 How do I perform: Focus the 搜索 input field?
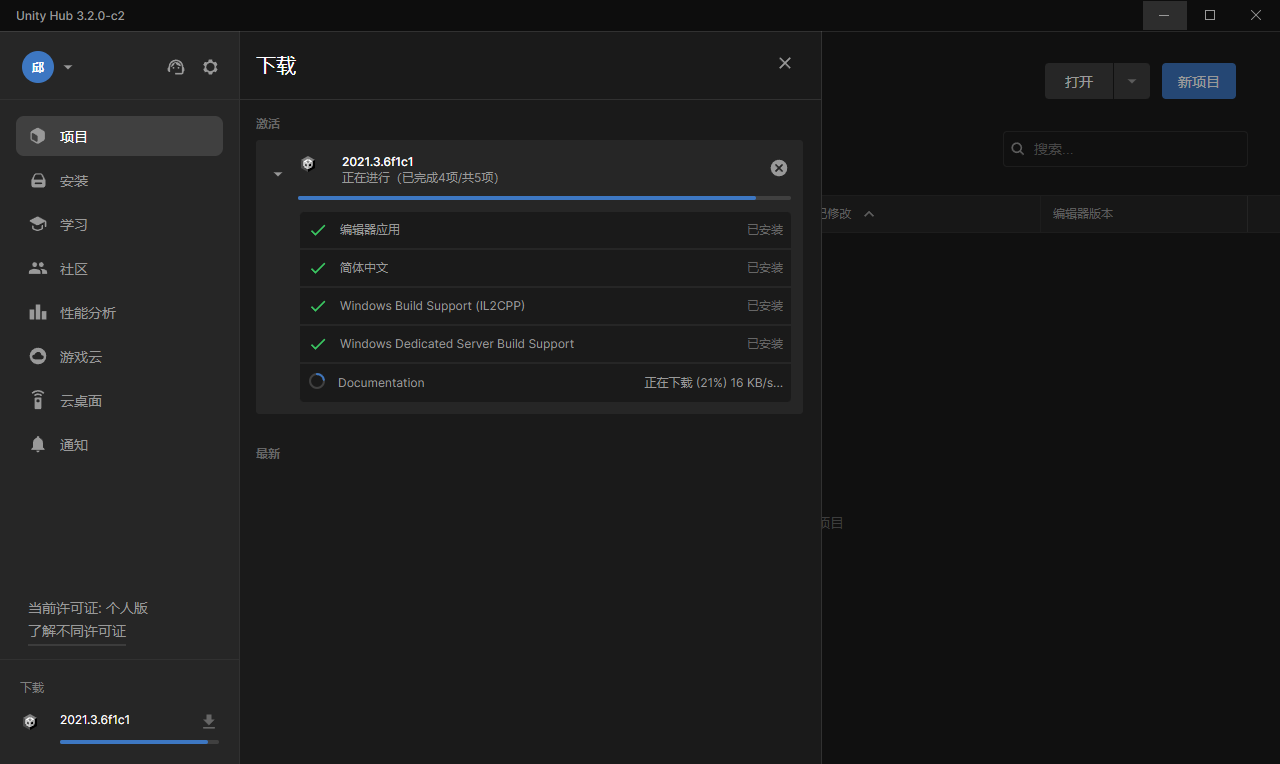(x=1125, y=149)
